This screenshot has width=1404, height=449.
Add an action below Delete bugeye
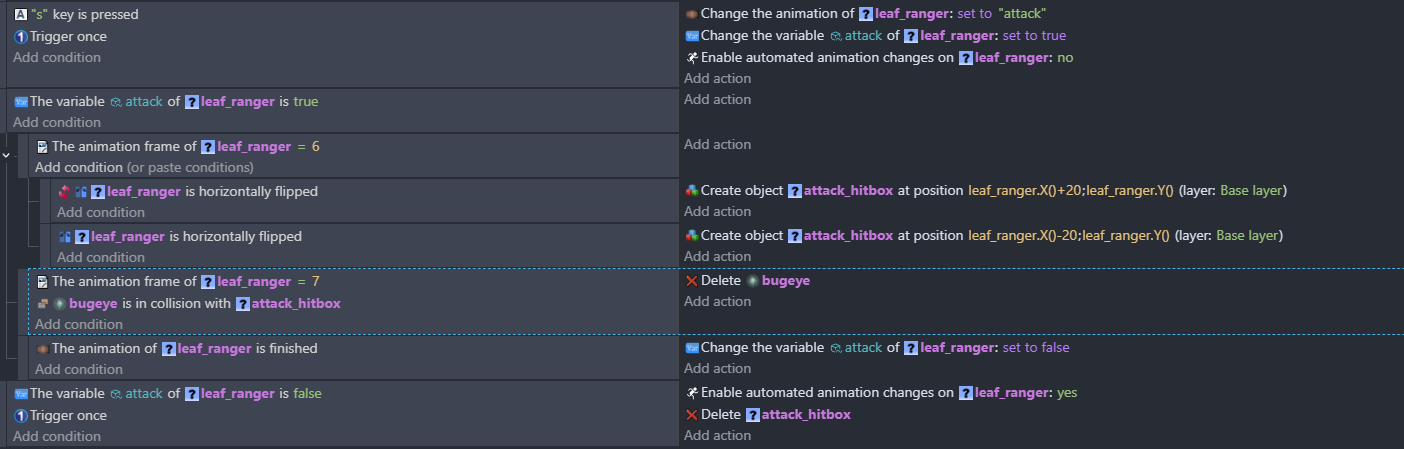(x=717, y=302)
